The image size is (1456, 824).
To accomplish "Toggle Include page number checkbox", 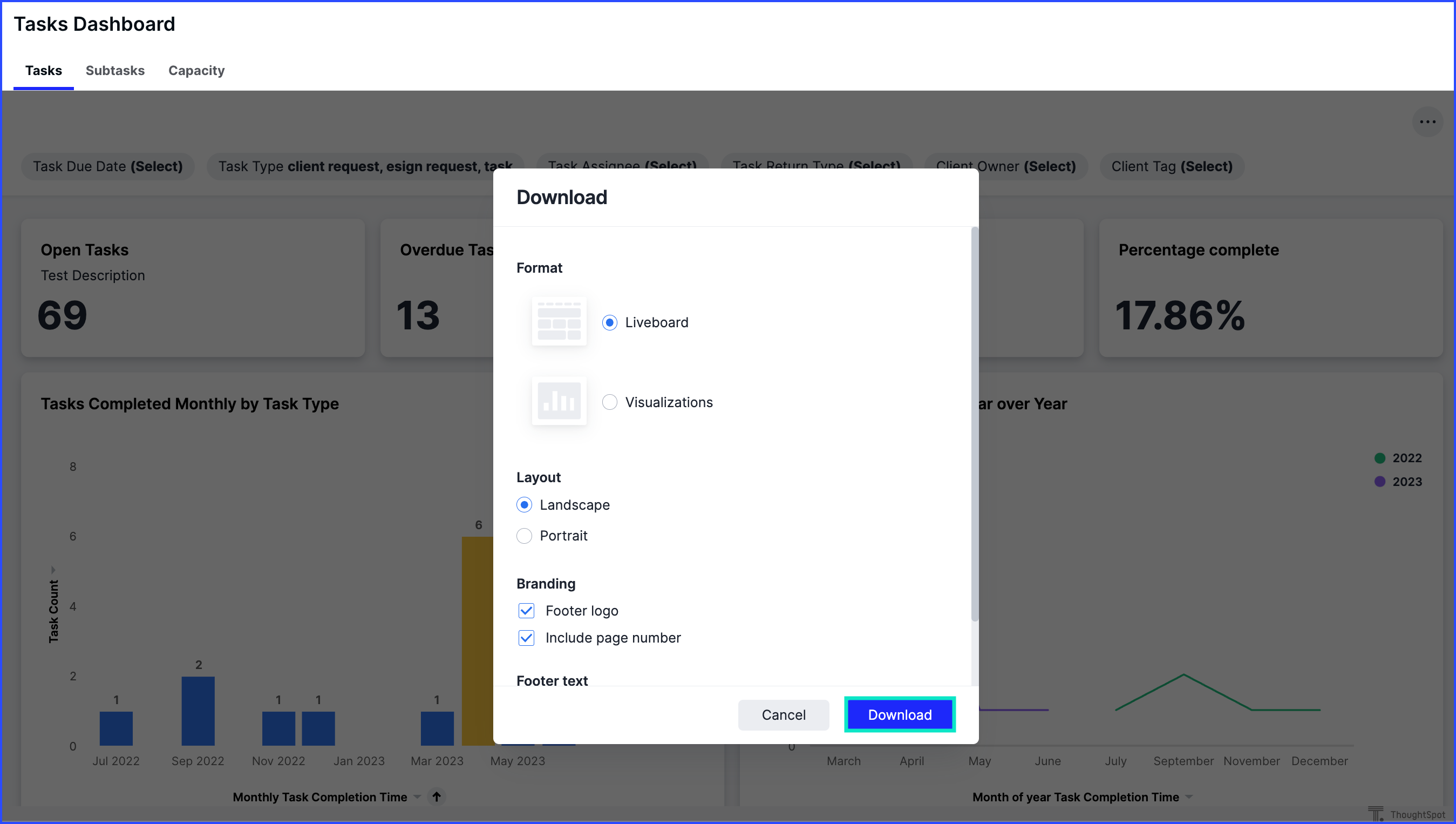I will pos(526,638).
